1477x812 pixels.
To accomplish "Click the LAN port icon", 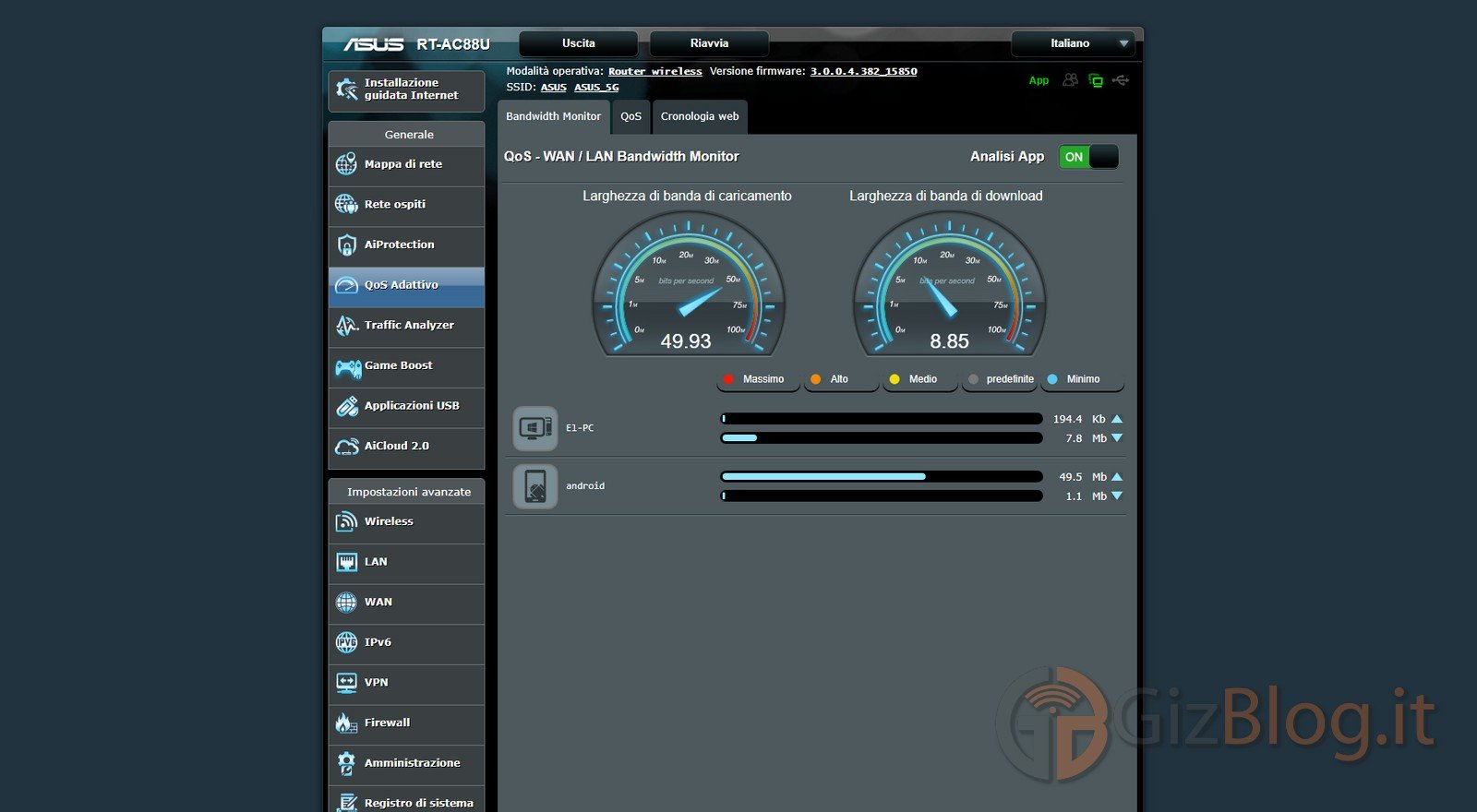I will click(x=346, y=562).
